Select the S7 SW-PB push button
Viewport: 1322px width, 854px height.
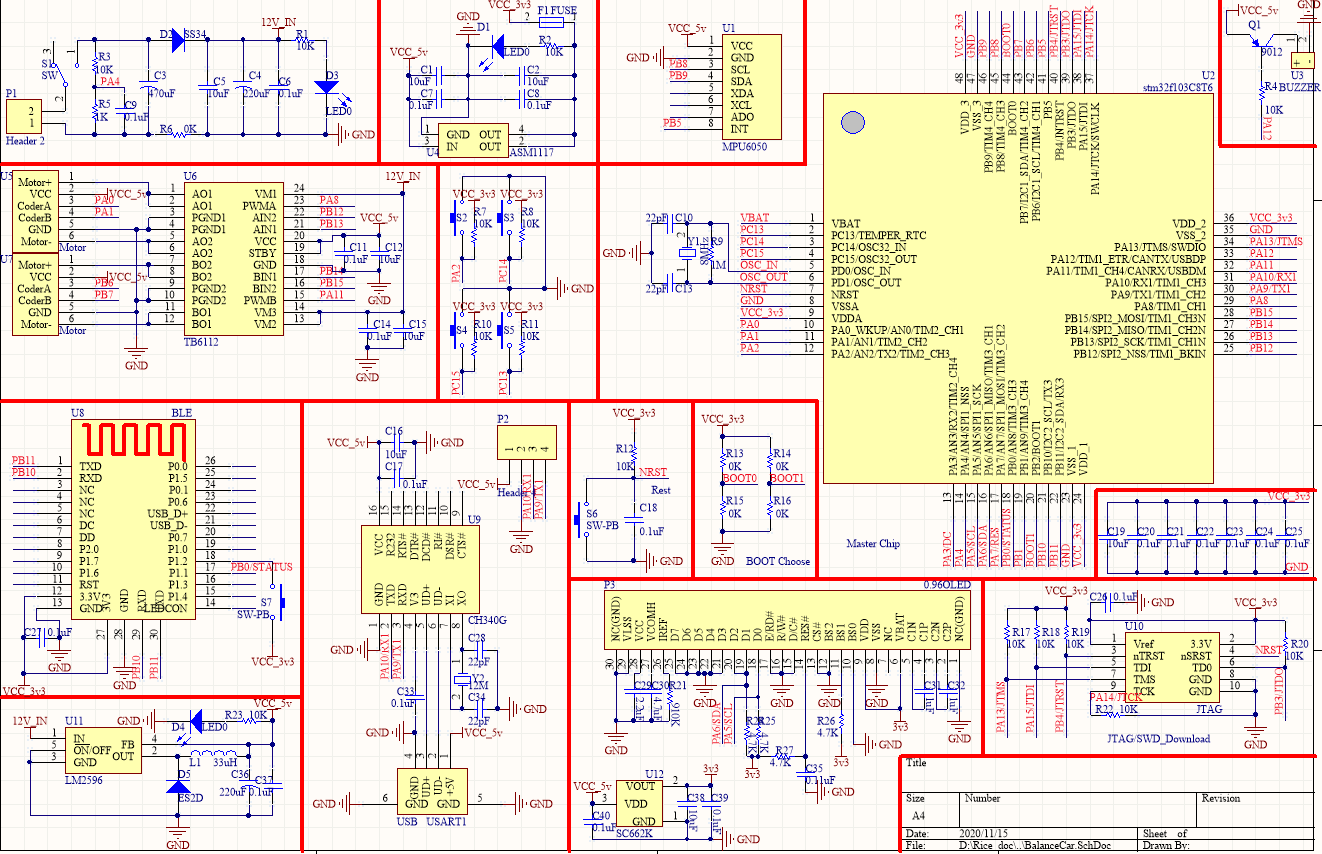[x=279, y=603]
